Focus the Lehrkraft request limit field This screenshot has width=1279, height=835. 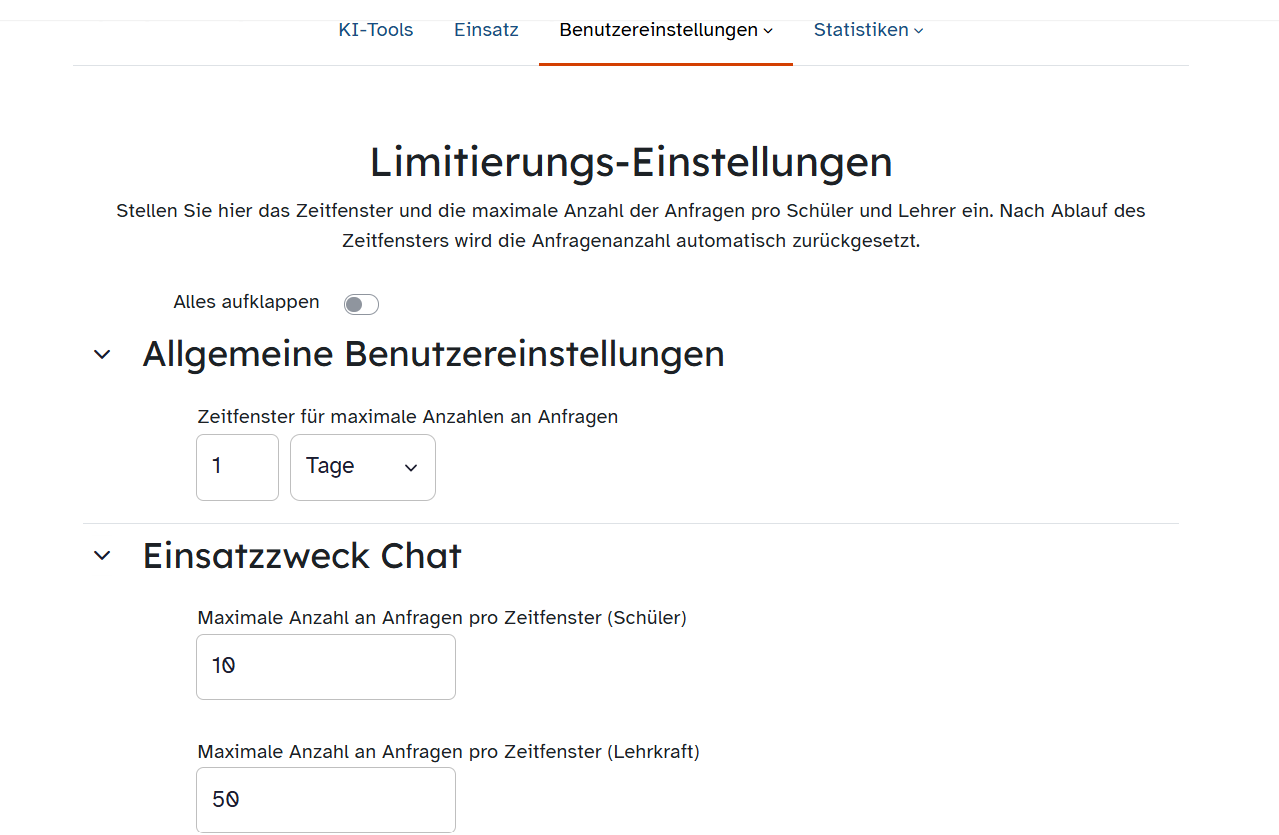(325, 800)
